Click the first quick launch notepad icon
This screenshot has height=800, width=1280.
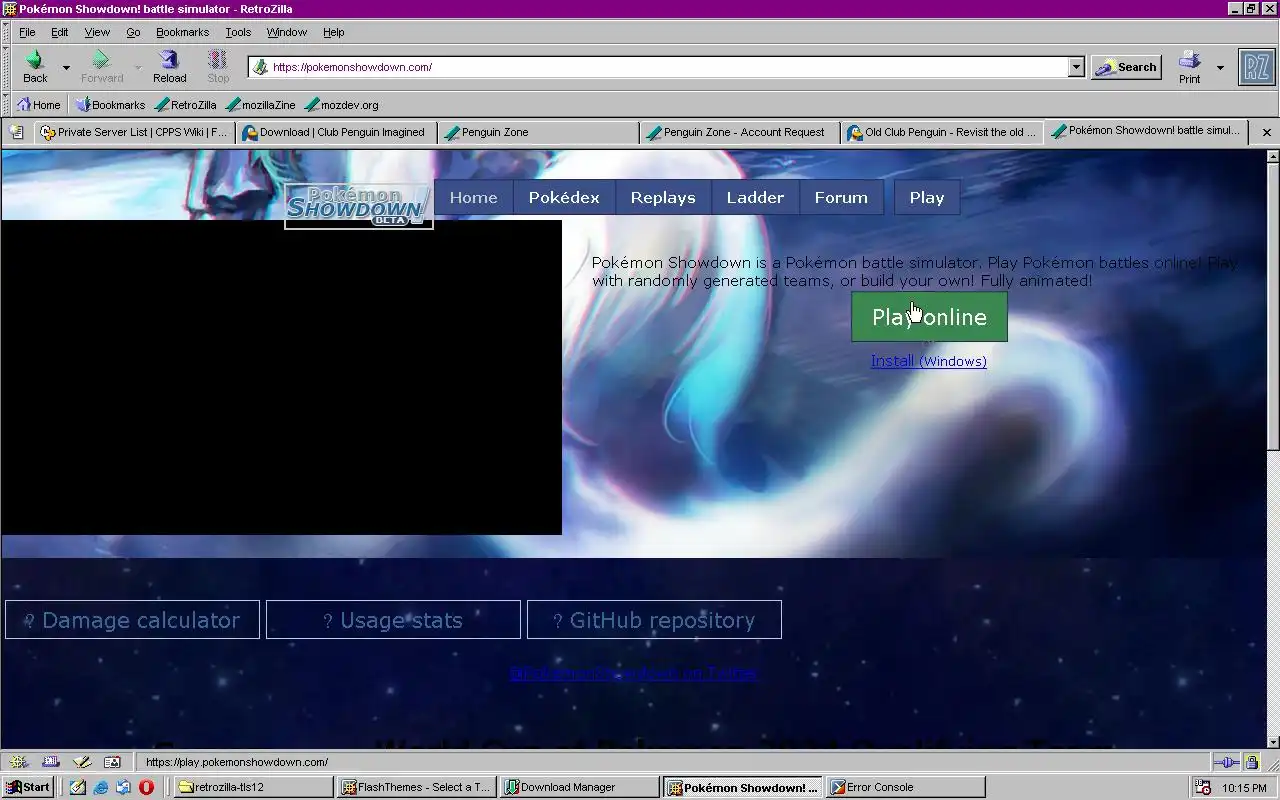78,787
